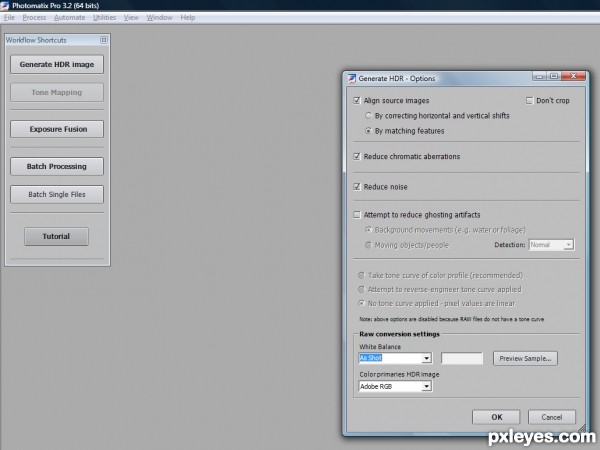The image size is (600, 450).
Task: Toggle Reduce chromatic aberrations checkbox
Action: point(357,156)
